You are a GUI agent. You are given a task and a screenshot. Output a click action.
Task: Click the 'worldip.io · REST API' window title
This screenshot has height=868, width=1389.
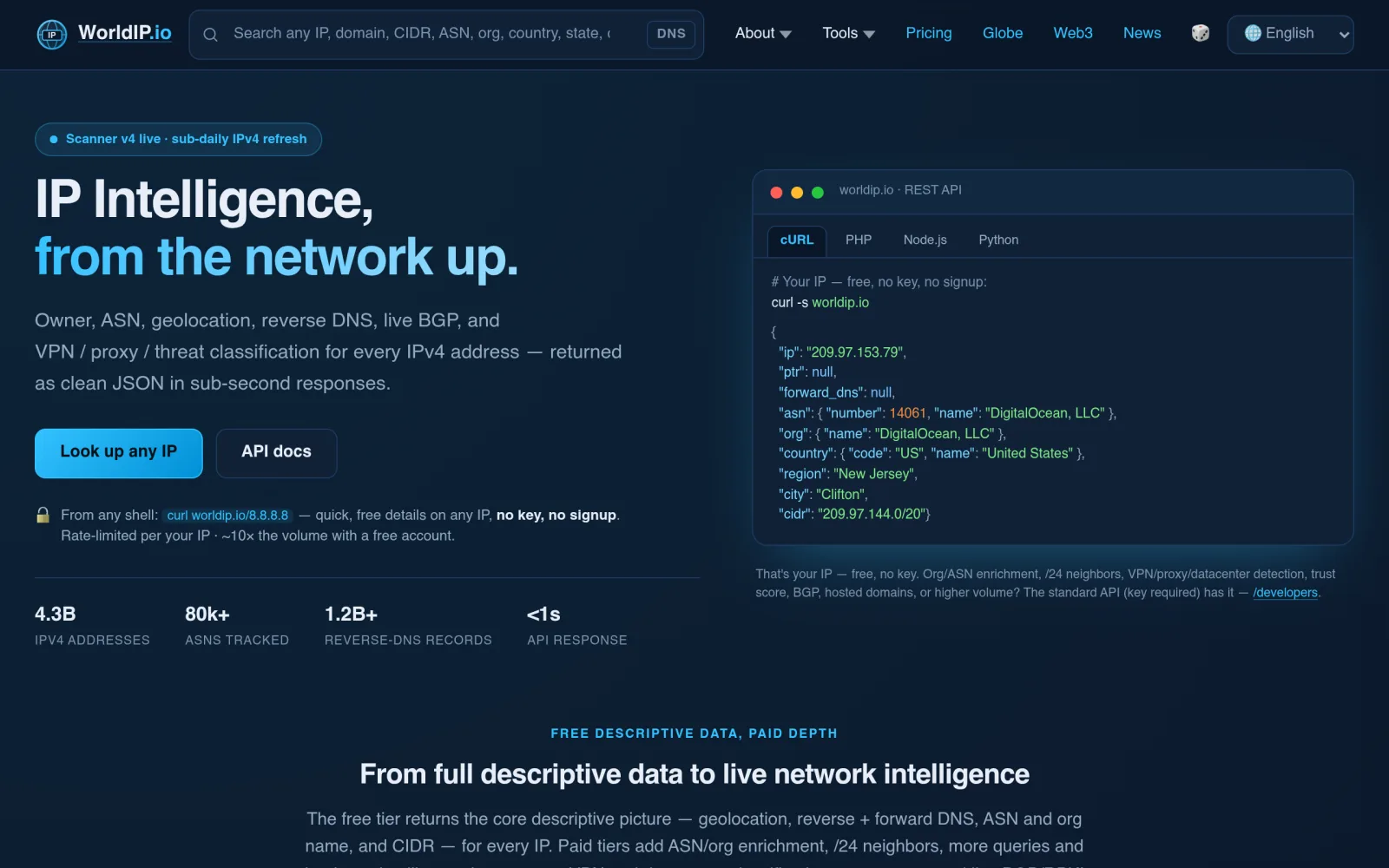(x=900, y=190)
